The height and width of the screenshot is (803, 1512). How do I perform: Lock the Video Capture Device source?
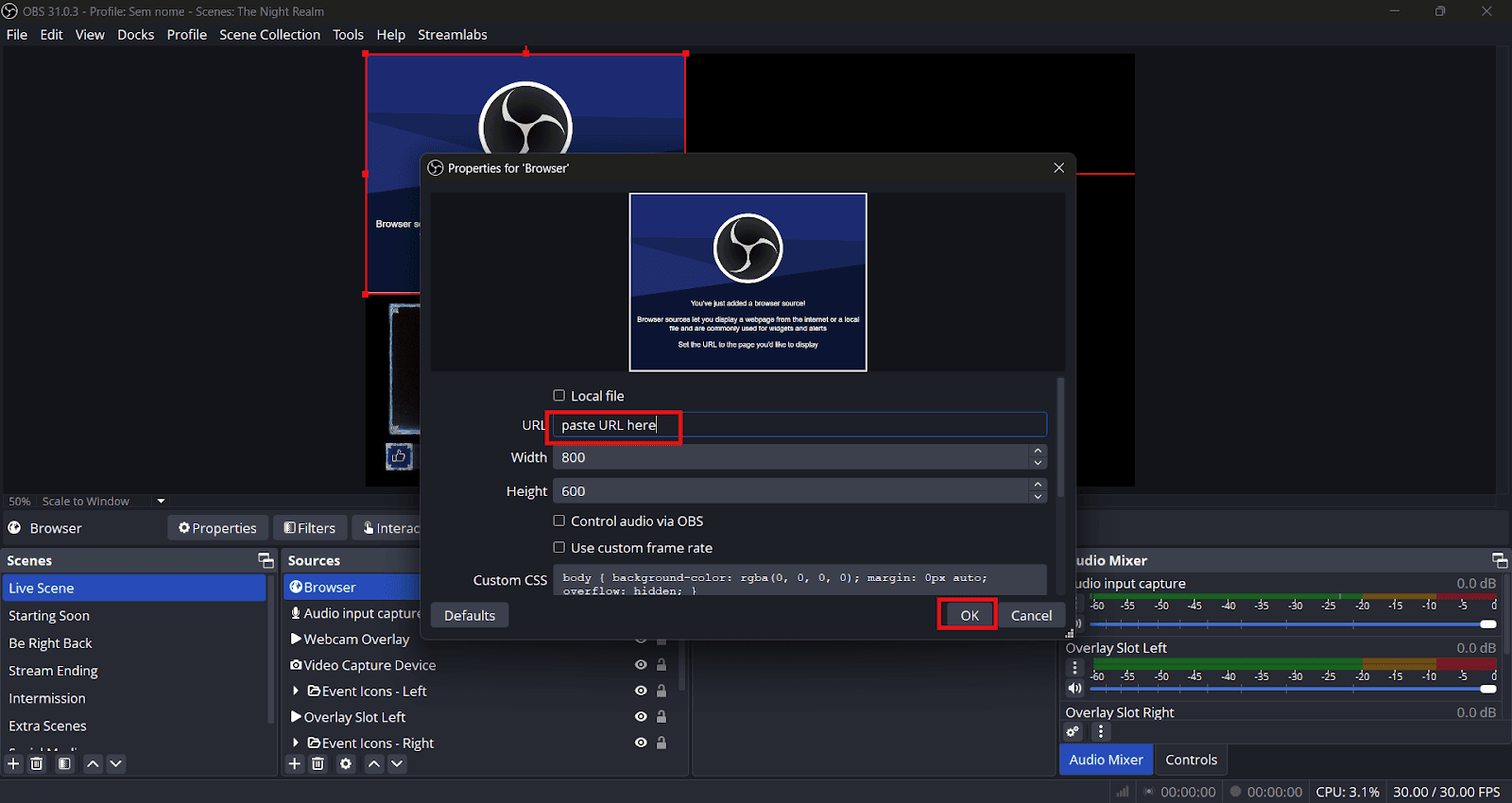pos(661,665)
